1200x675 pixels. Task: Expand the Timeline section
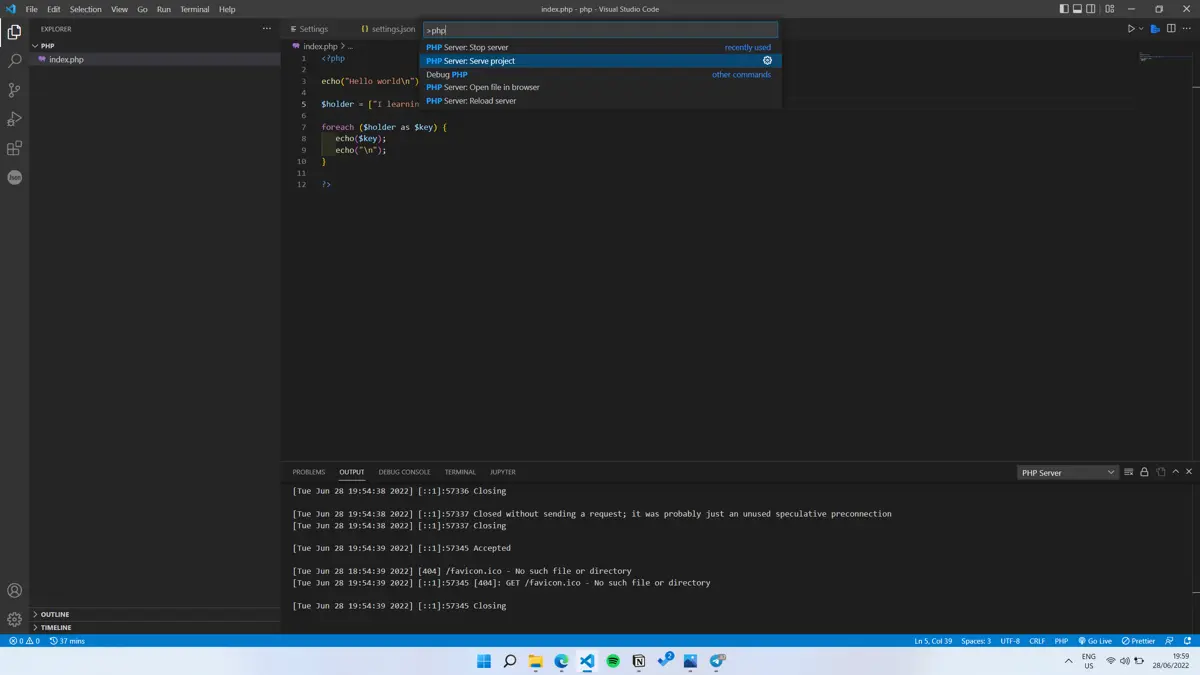[x=155, y=628]
